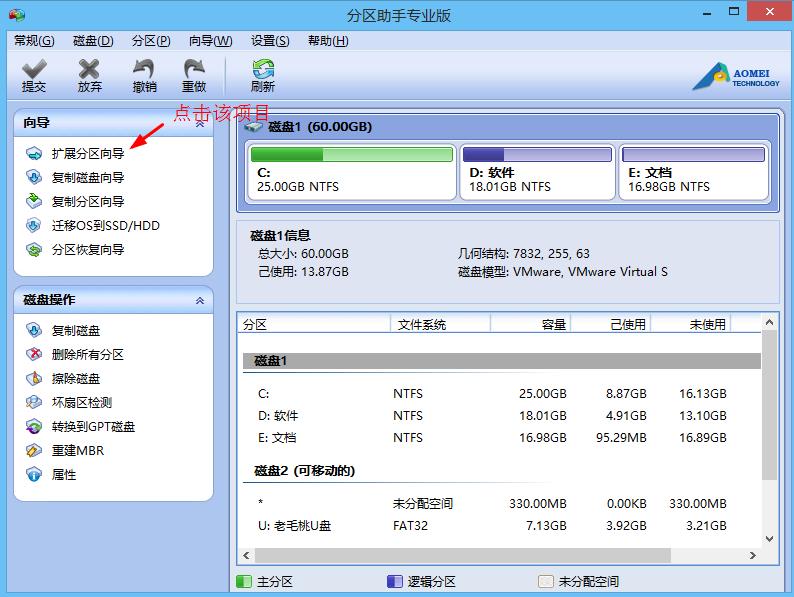794x597 pixels.
Task: Click the 逻辑分区 blue legend swatch
Action: 394,581
